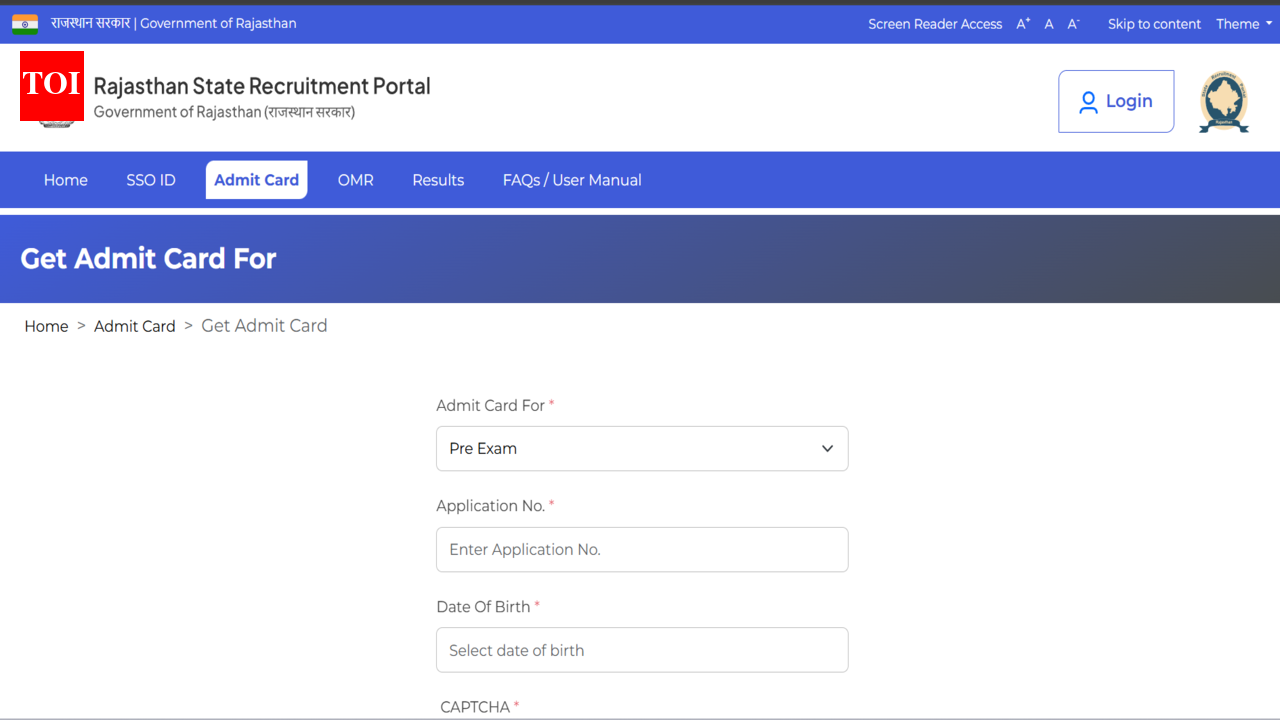Reset font size with normal A icon
This screenshot has height=720, width=1280.
[1049, 24]
